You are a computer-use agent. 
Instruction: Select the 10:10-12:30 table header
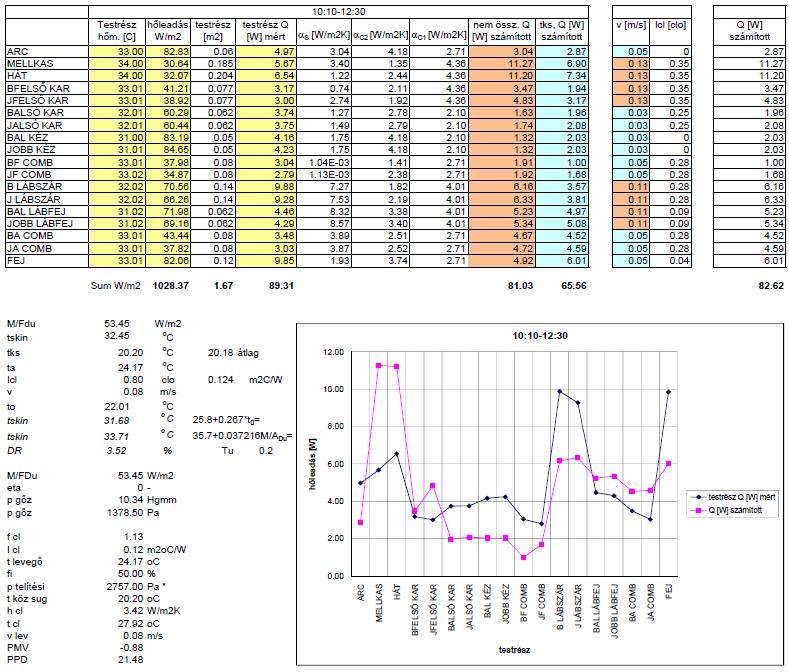[339, 12]
